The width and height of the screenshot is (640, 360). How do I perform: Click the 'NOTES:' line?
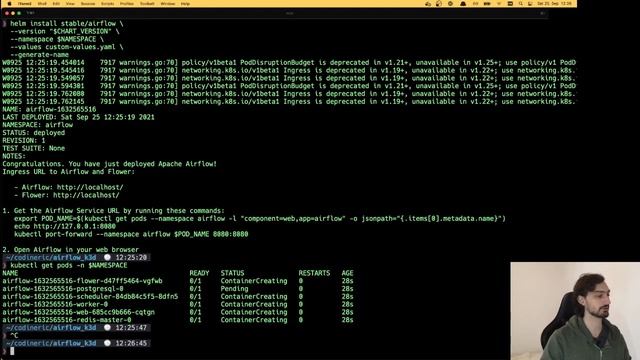pos(14,156)
